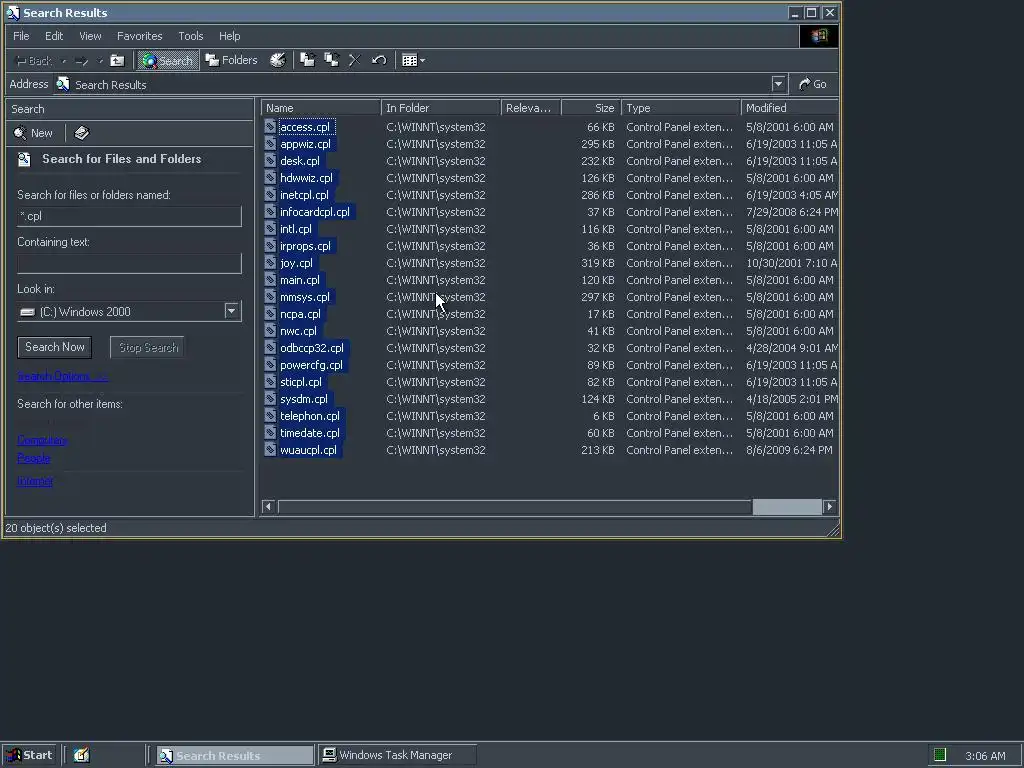Click the search help book icon
Image resolution: width=1024 pixels, height=768 pixels.
click(82, 133)
